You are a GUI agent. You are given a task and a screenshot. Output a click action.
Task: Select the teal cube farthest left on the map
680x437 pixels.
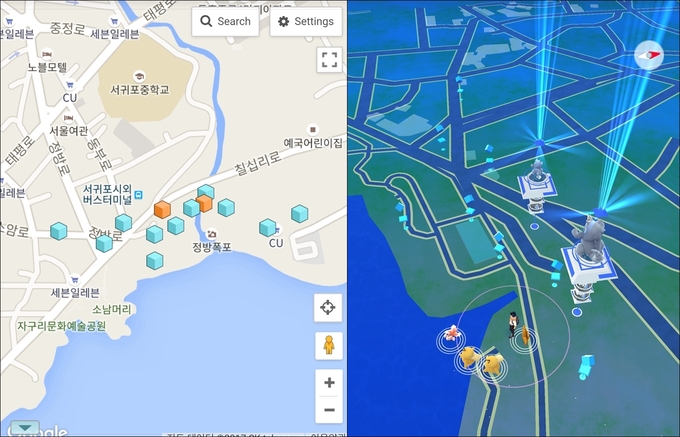59,231
